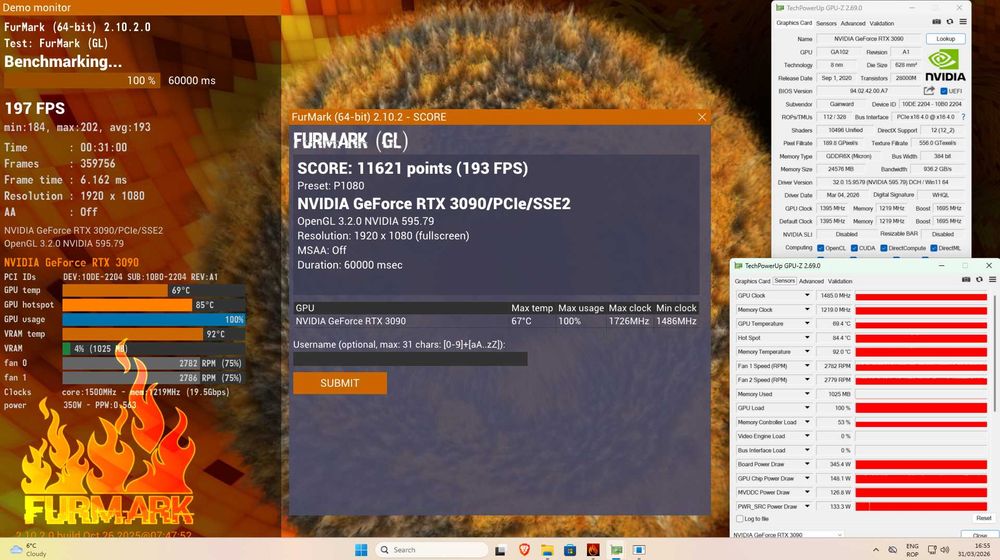Click the Bus Interface question mark icon
The height and width of the screenshot is (560, 1000).
pos(963,117)
